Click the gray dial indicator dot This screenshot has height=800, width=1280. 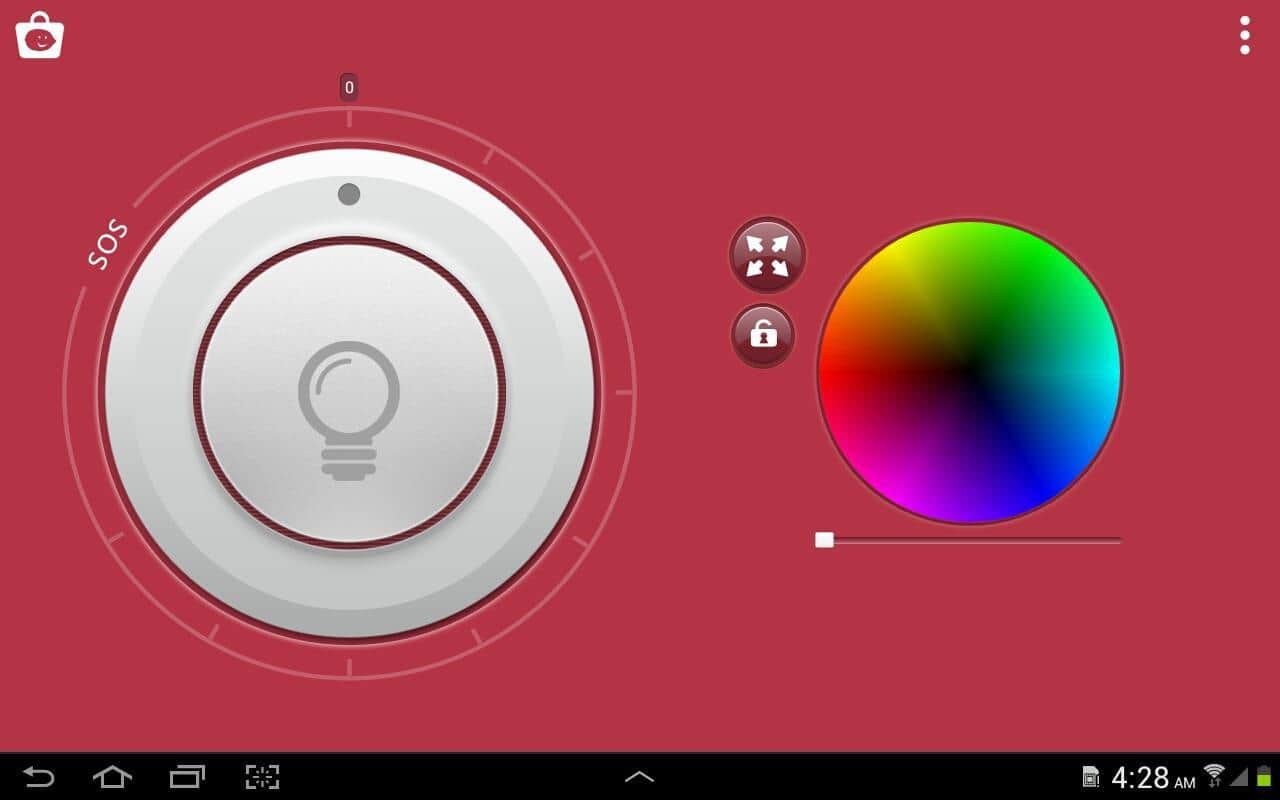point(349,194)
